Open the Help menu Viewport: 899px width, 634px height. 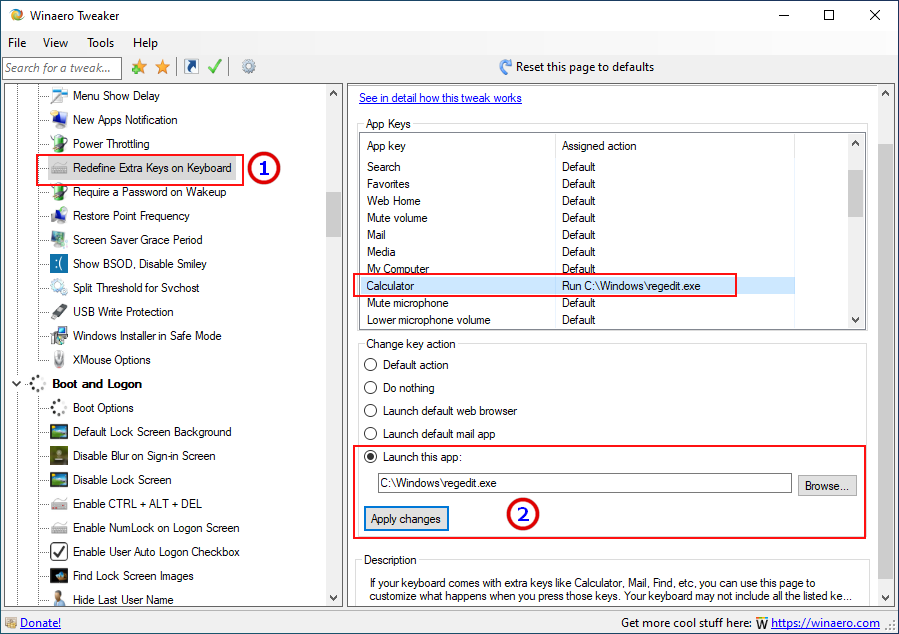[x=145, y=43]
